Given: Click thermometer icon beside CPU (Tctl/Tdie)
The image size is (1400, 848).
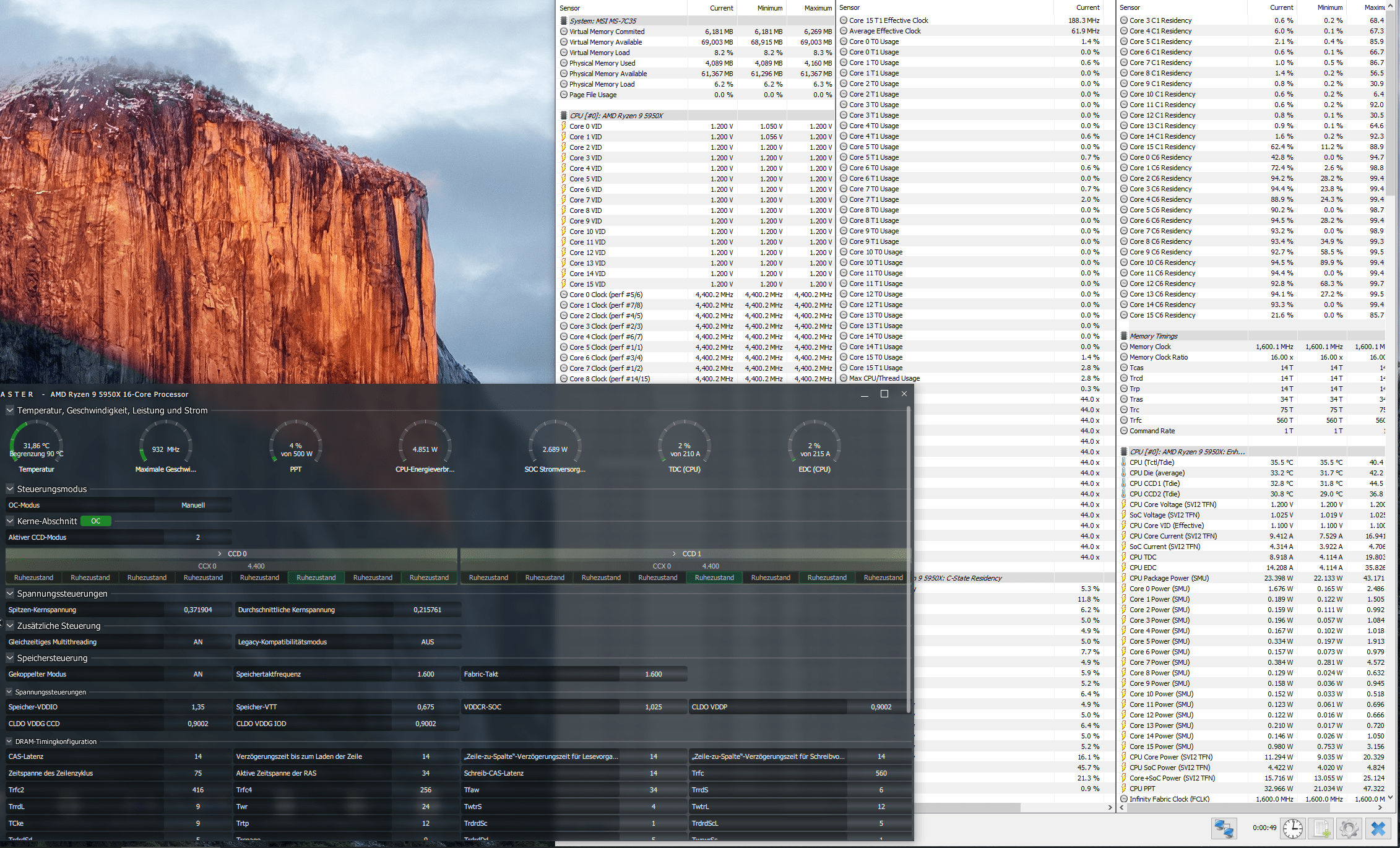Looking at the screenshot, I should point(1124,462).
